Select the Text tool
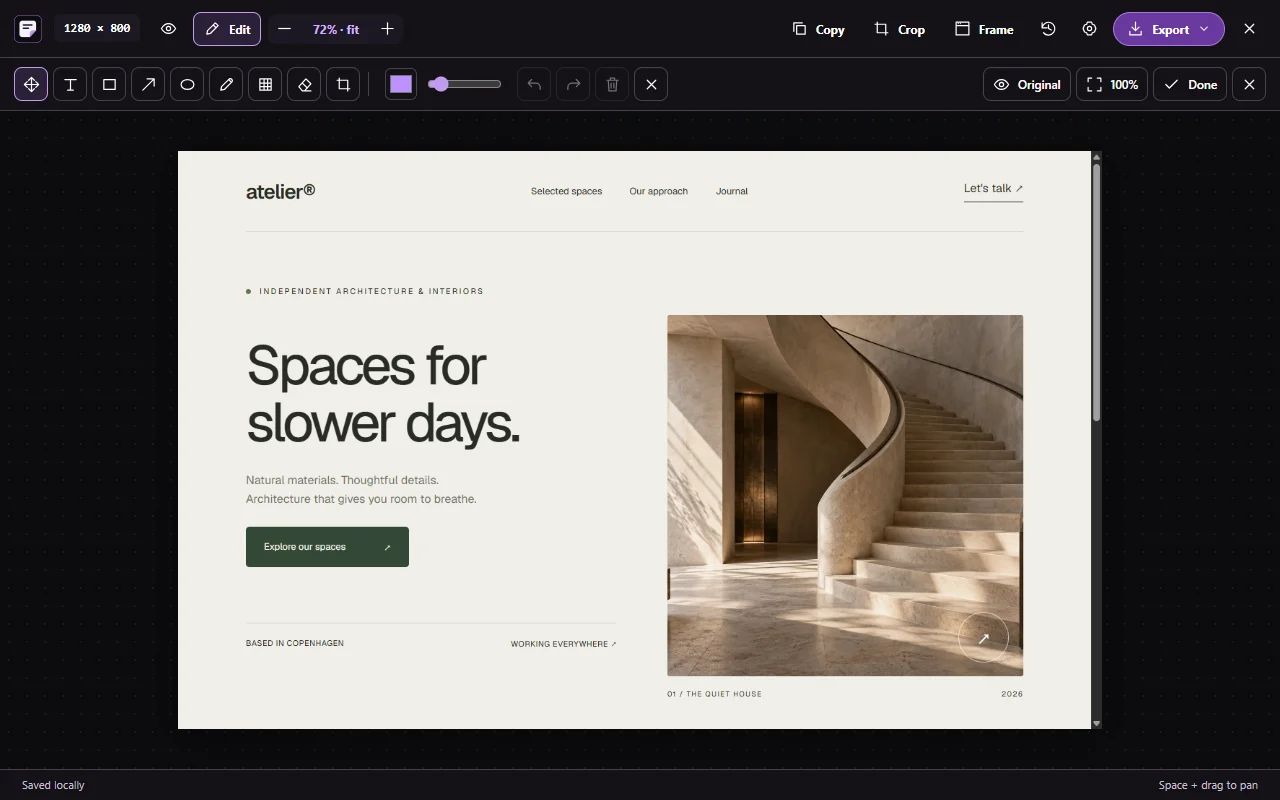This screenshot has height=800, width=1280. [x=70, y=84]
